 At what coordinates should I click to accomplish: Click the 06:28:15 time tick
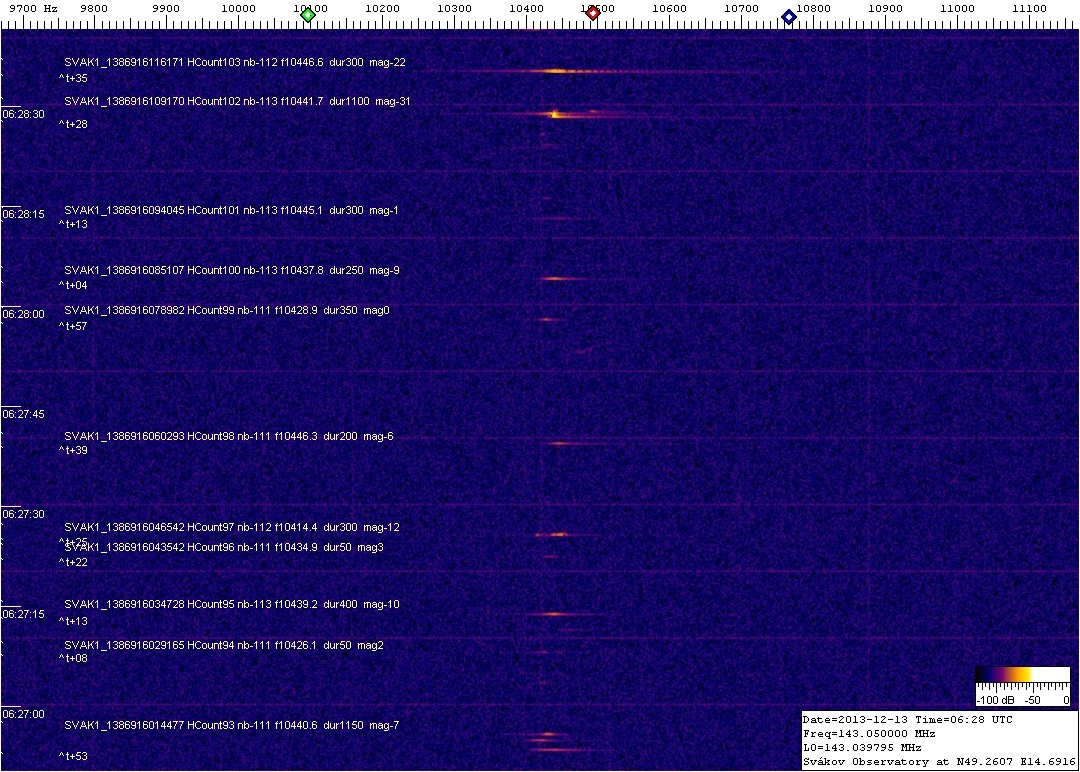coord(23,214)
